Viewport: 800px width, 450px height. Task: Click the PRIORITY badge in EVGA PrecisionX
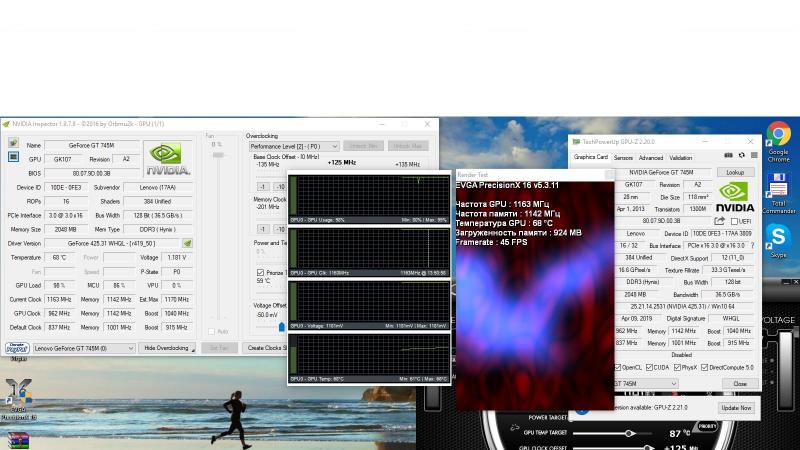click(x=707, y=427)
